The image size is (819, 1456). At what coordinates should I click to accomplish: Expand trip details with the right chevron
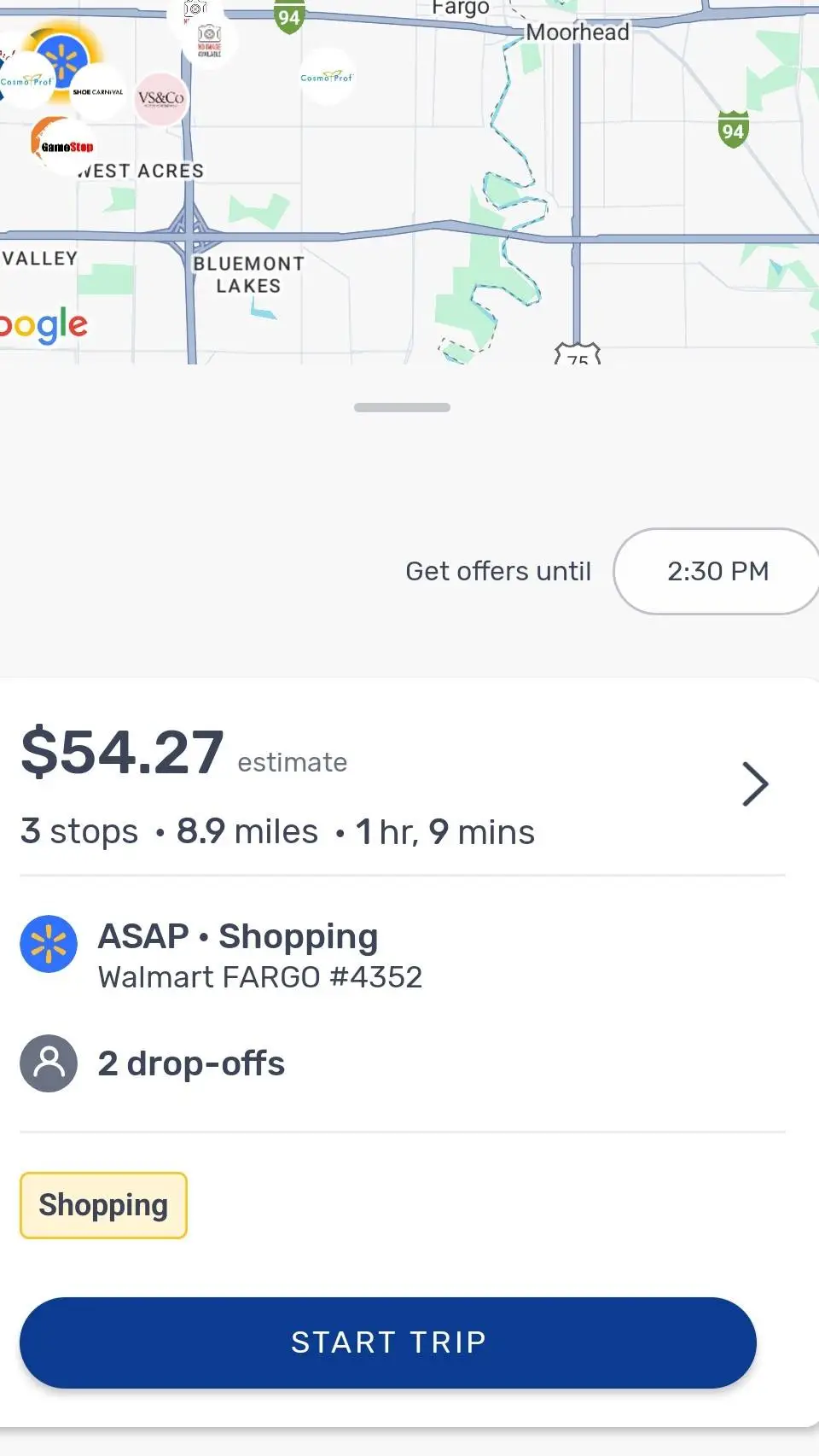click(755, 784)
